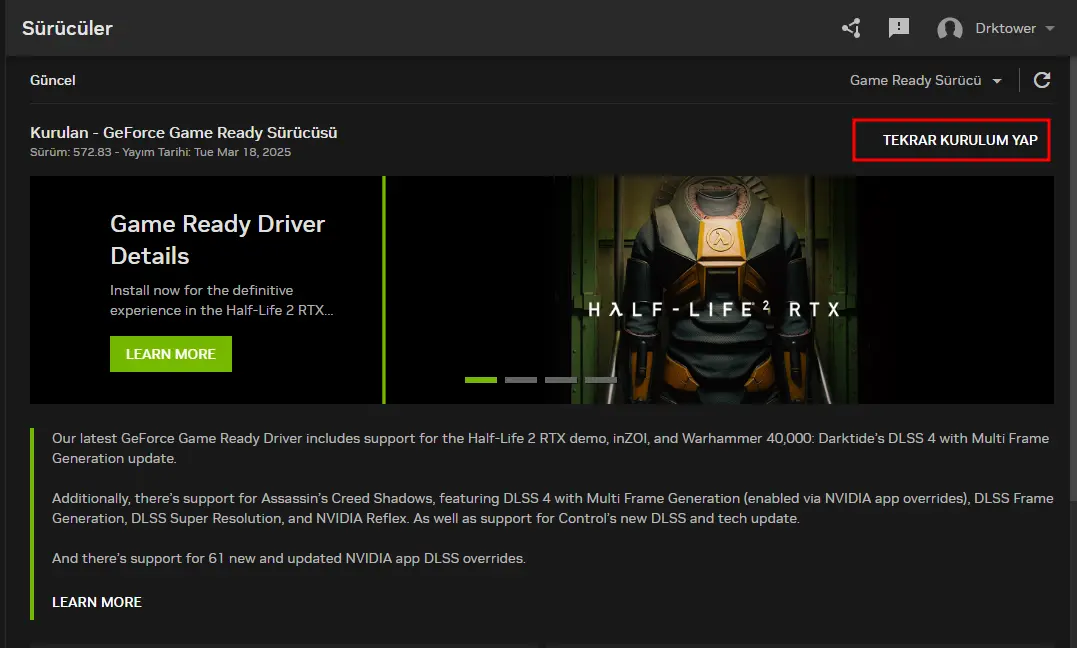Image resolution: width=1077 pixels, height=648 pixels.
Task: Select the fourth carousel slide indicator
Action: pos(601,379)
